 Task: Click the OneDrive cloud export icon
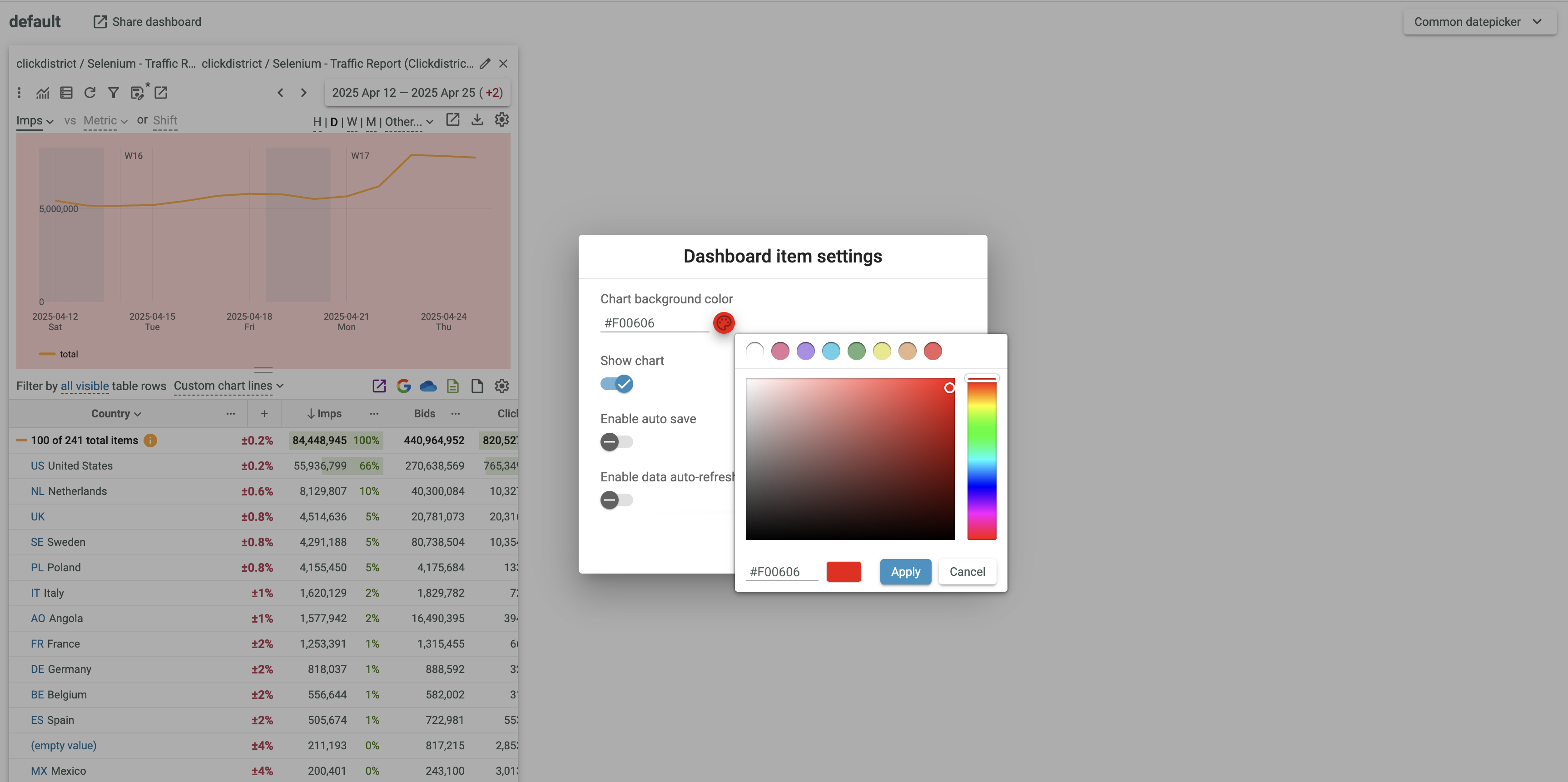coord(428,386)
